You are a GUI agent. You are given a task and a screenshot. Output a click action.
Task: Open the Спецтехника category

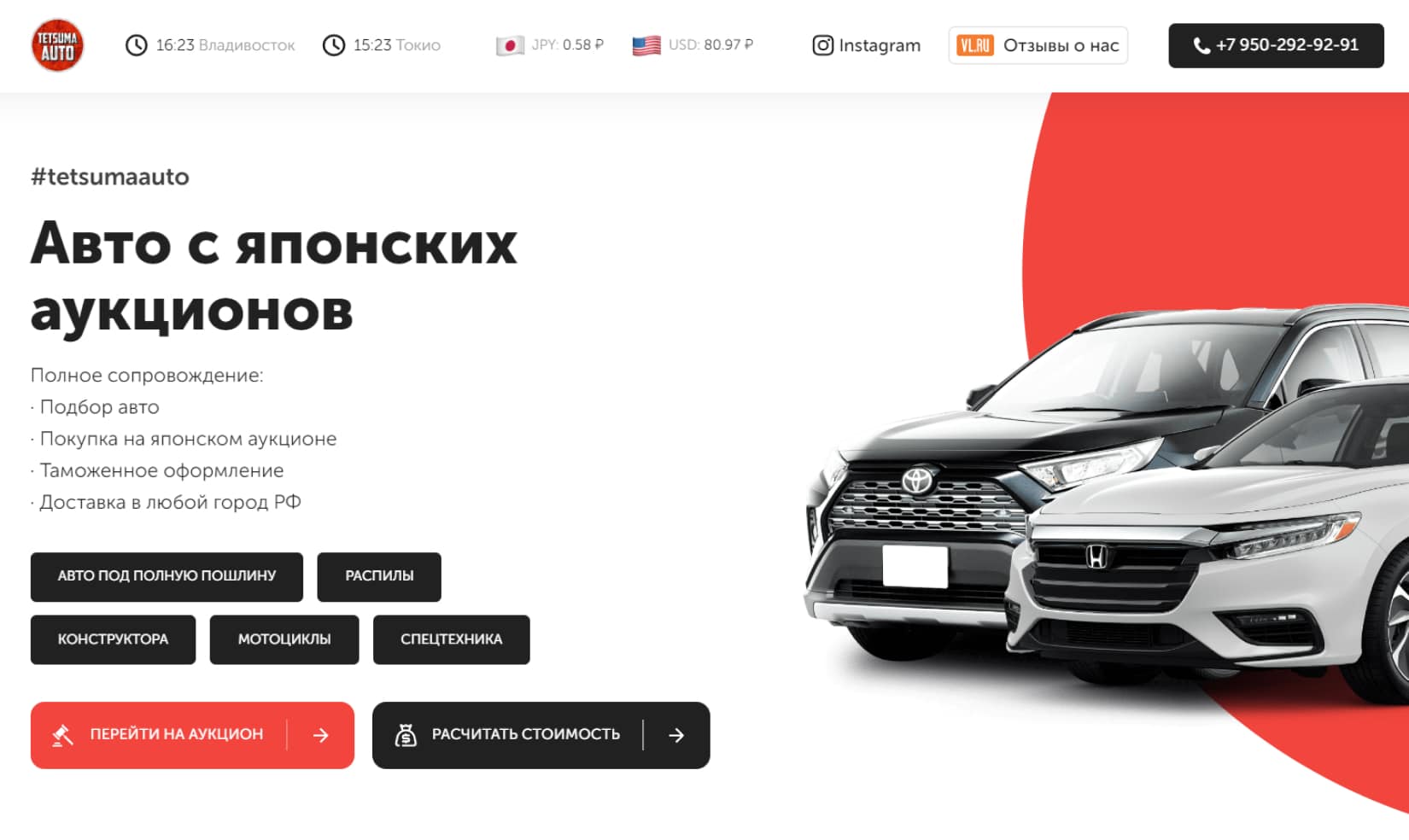(451, 639)
